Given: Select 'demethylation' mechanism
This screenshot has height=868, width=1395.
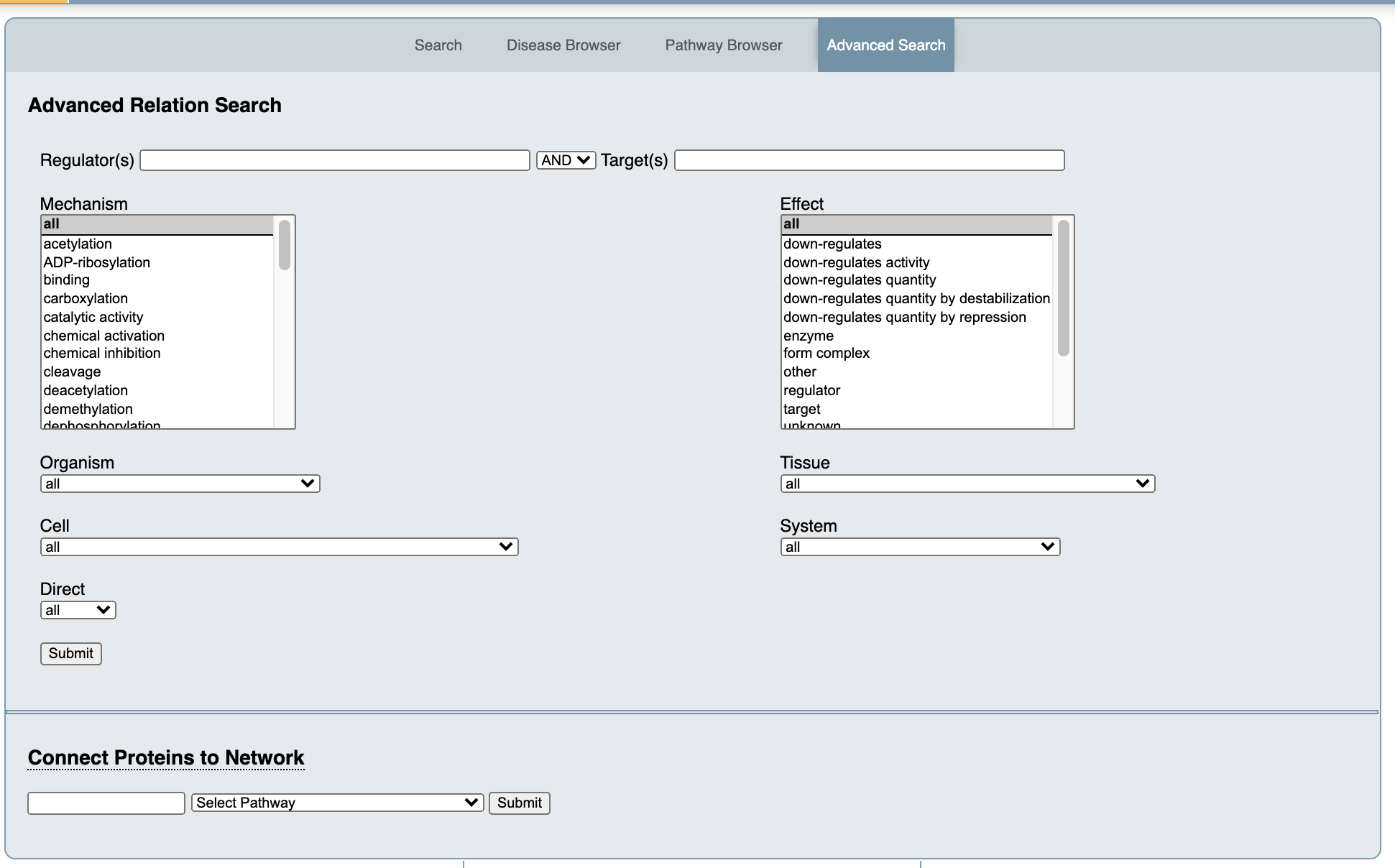Looking at the screenshot, I should (157, 409).
